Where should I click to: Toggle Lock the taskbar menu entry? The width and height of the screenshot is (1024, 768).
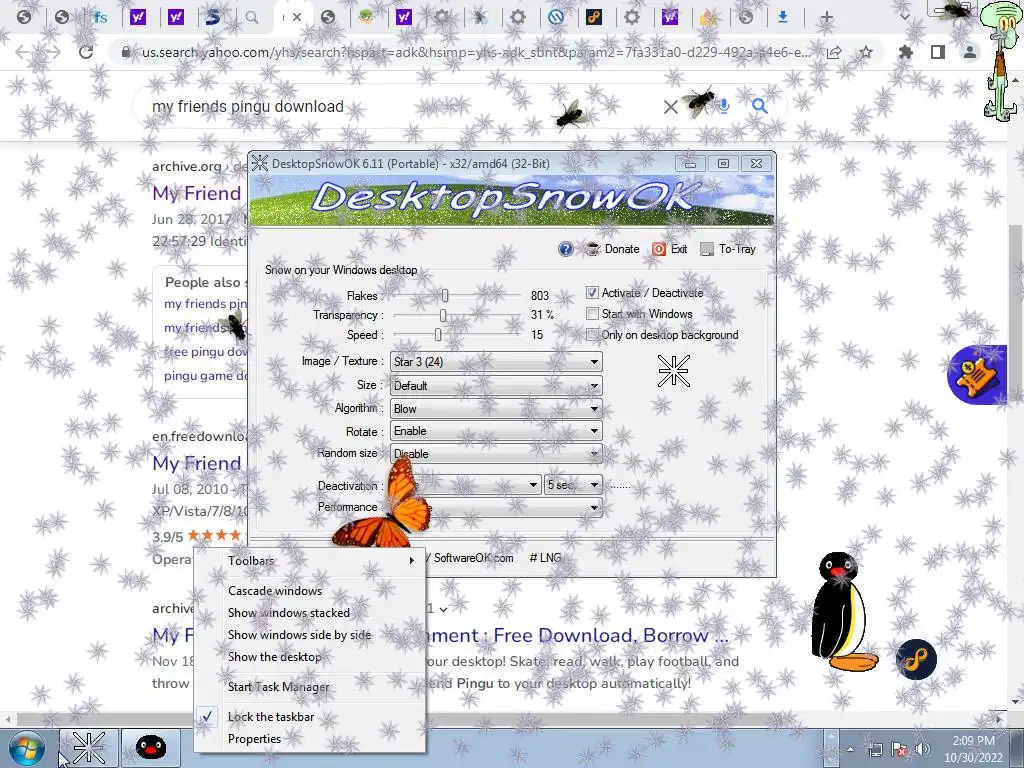pyautogui.click(x=310, y=717)
